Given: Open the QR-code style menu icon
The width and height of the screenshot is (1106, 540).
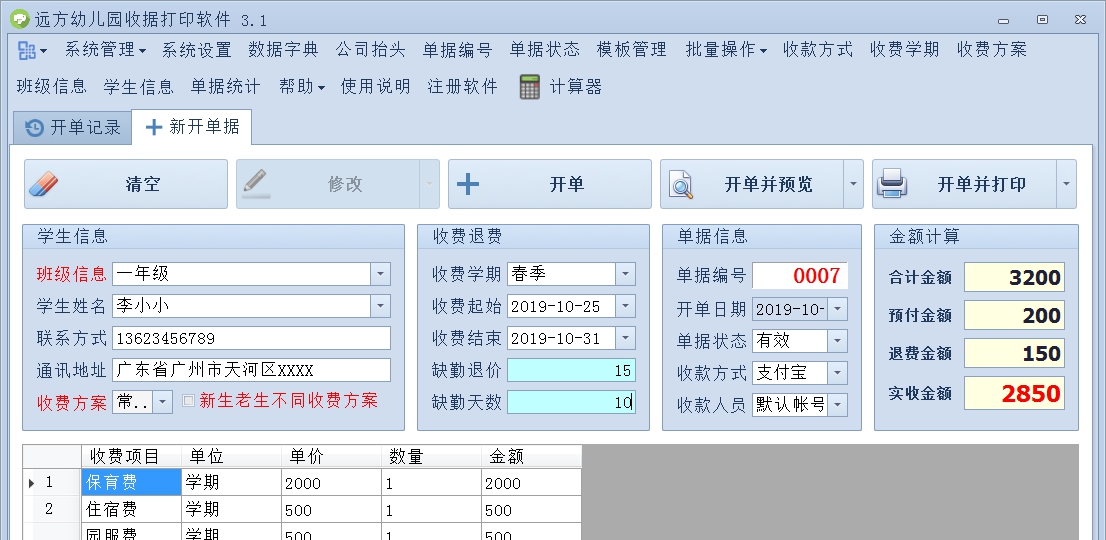Looking at the screenshot, I should [27, 50].
